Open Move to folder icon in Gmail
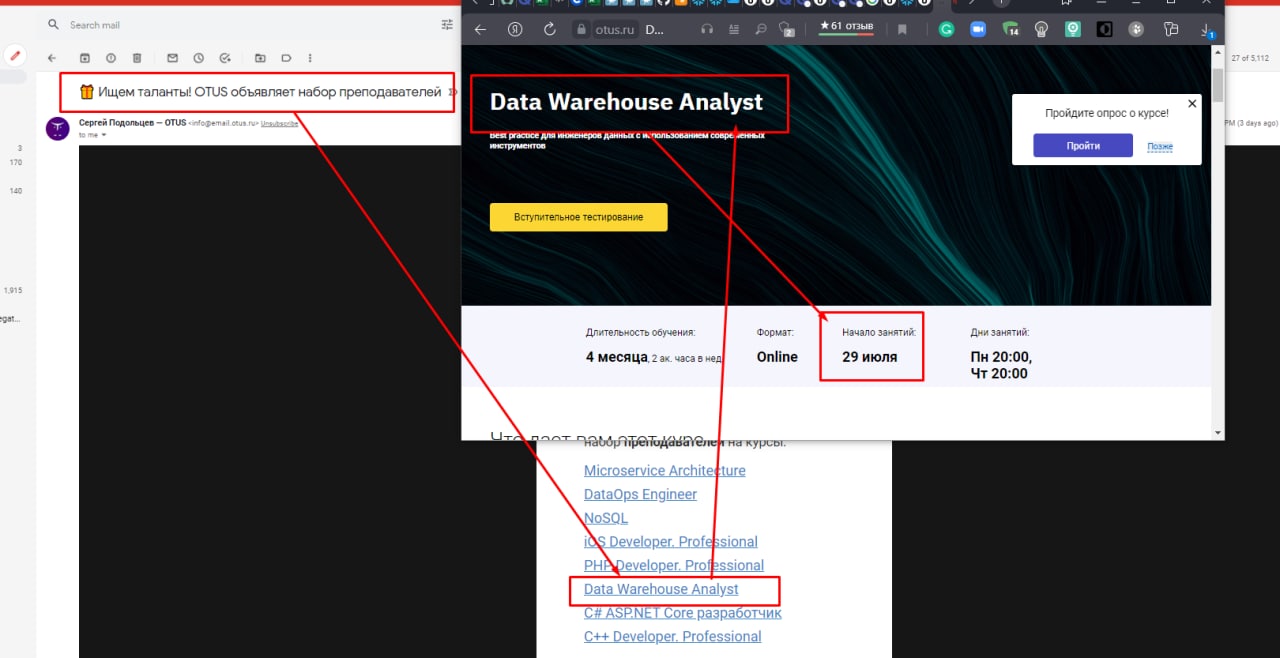 click(260, 58)
